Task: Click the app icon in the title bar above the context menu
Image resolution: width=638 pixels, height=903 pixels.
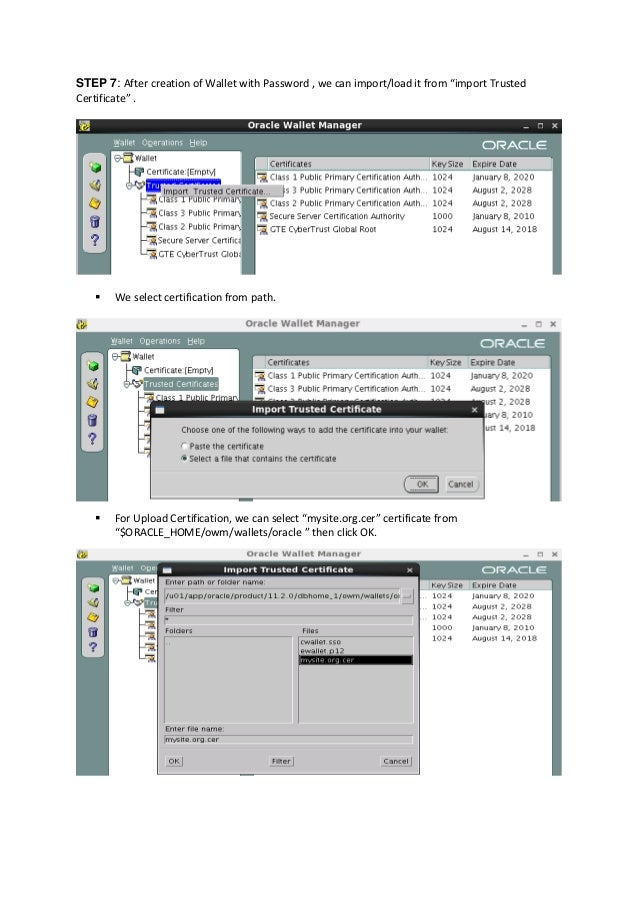Action: [84, 125]
